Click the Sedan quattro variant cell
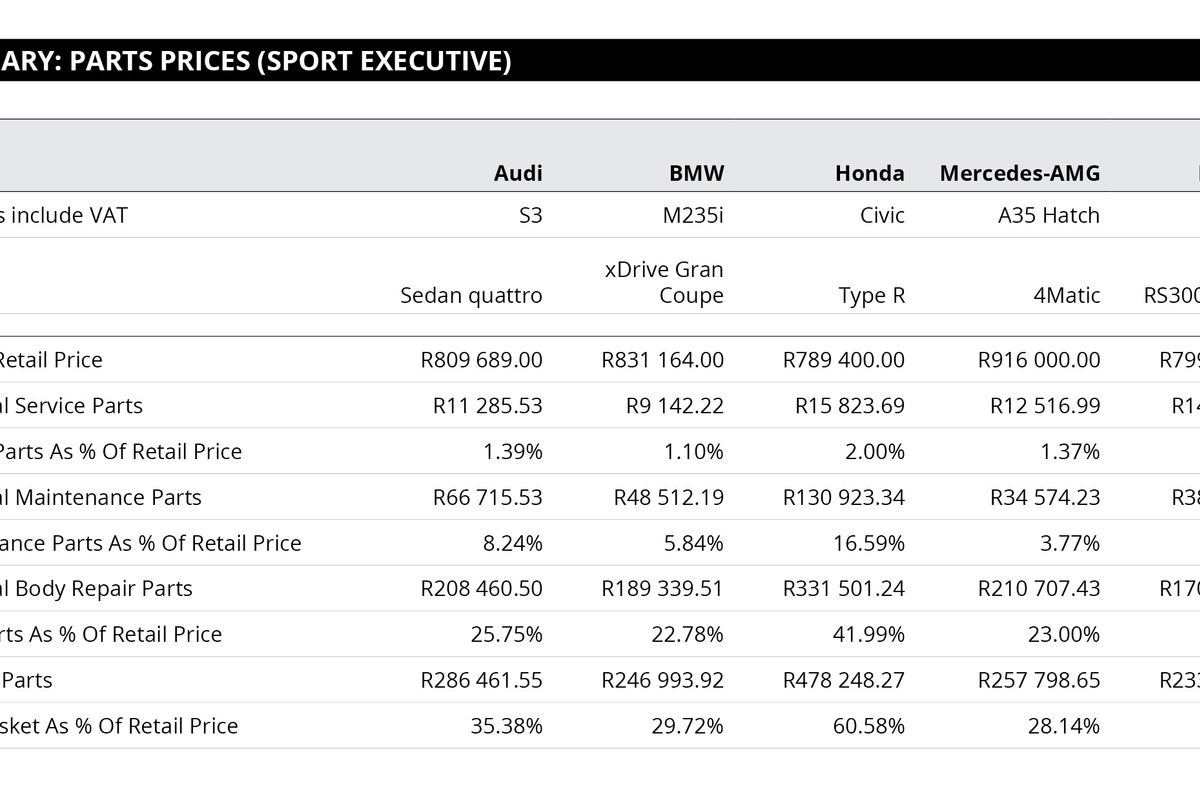Image resolution: width=1200 pixels, height=800 pixels. coord(471,295)
